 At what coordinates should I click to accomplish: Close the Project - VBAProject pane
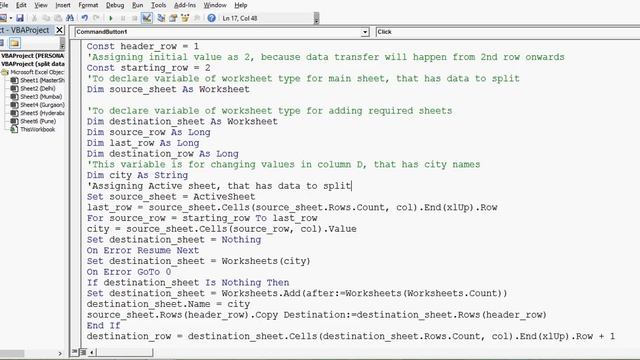(x=60, y=30)
